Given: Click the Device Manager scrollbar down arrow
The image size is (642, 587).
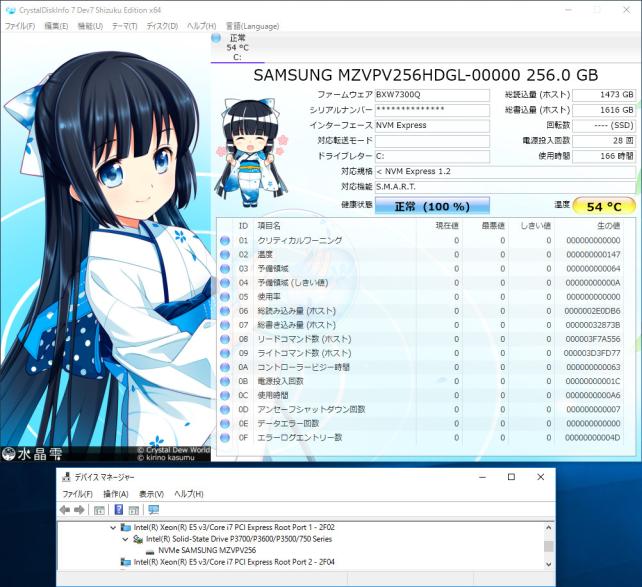Looking at the screenshot, I should click(549, 564).
